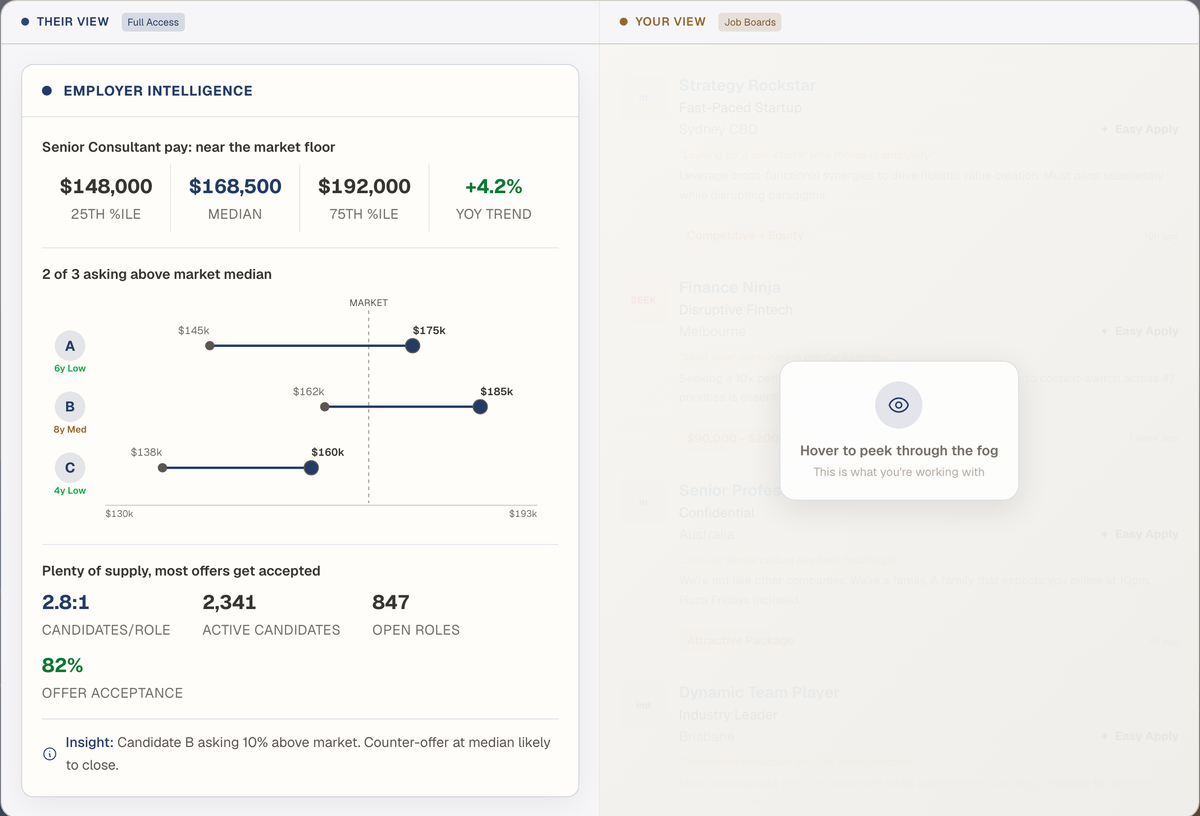The width and height of the screenshot is (1200, 816).
Task: Click the dot beside EMPLOYER INTELLIGENCE heading
Action: pos(47,91)
